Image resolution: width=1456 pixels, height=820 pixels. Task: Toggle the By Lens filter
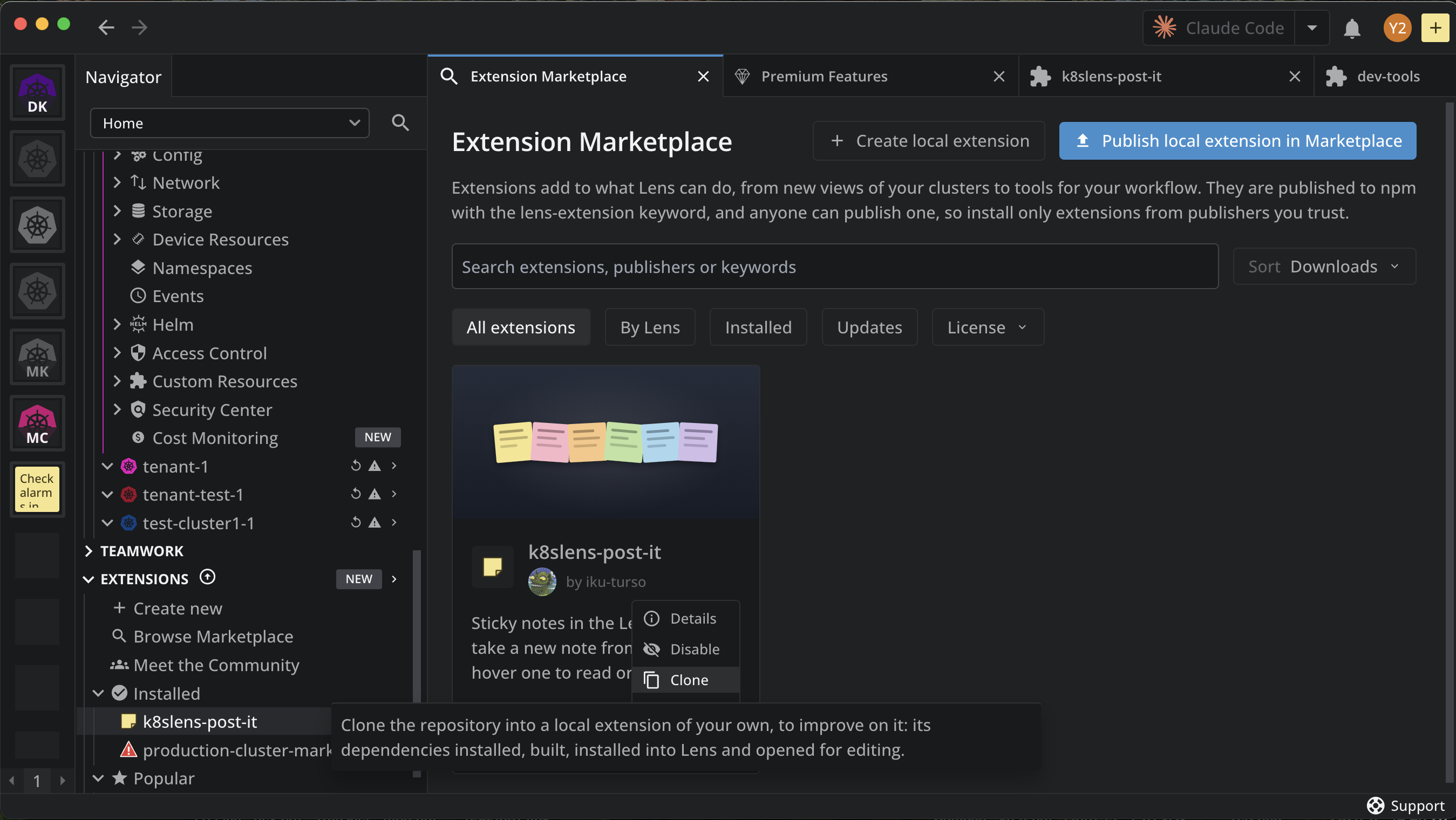[650, 327]
